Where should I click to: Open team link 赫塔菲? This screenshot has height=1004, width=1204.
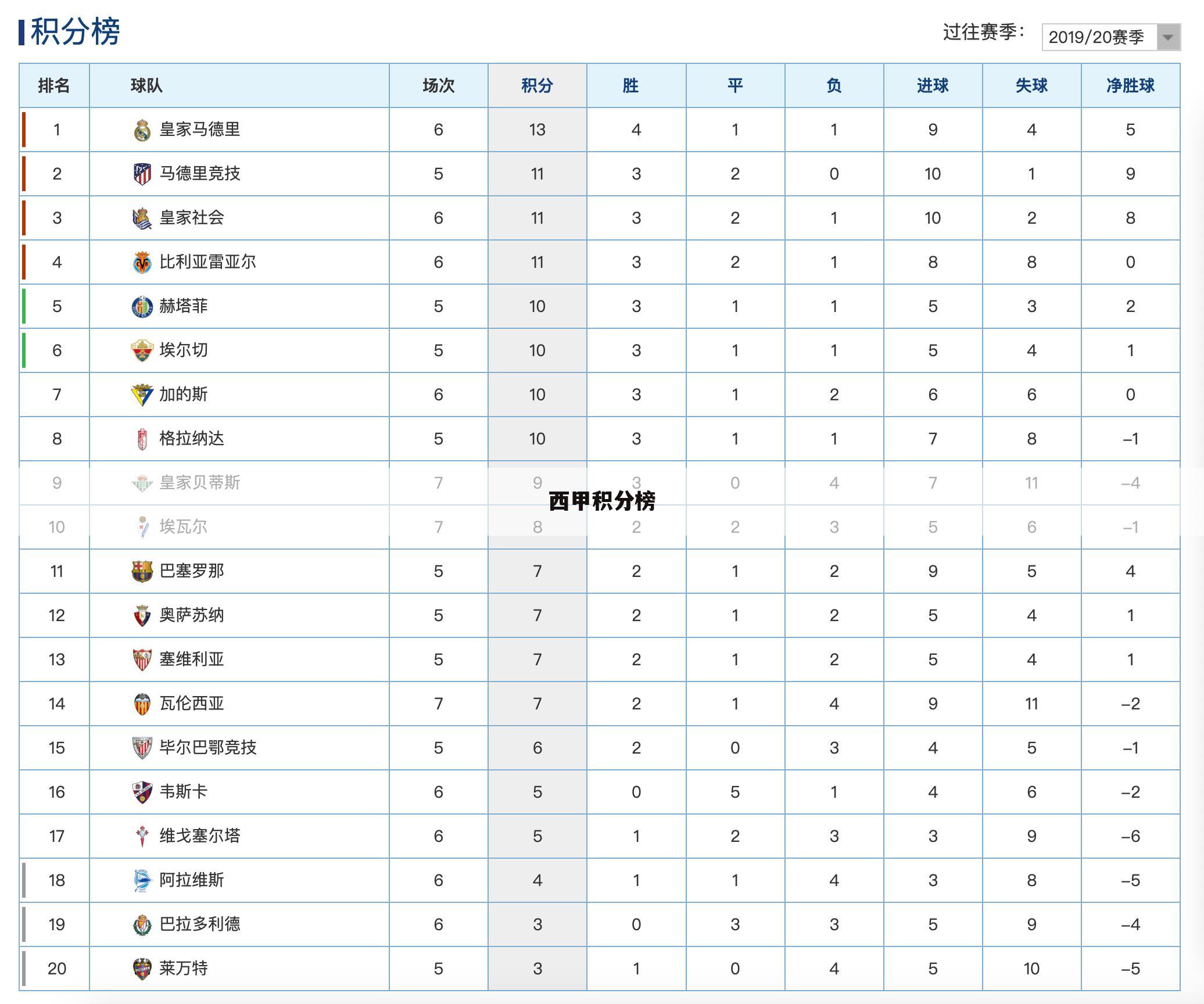pyautogui.click(x=184, y=306)
